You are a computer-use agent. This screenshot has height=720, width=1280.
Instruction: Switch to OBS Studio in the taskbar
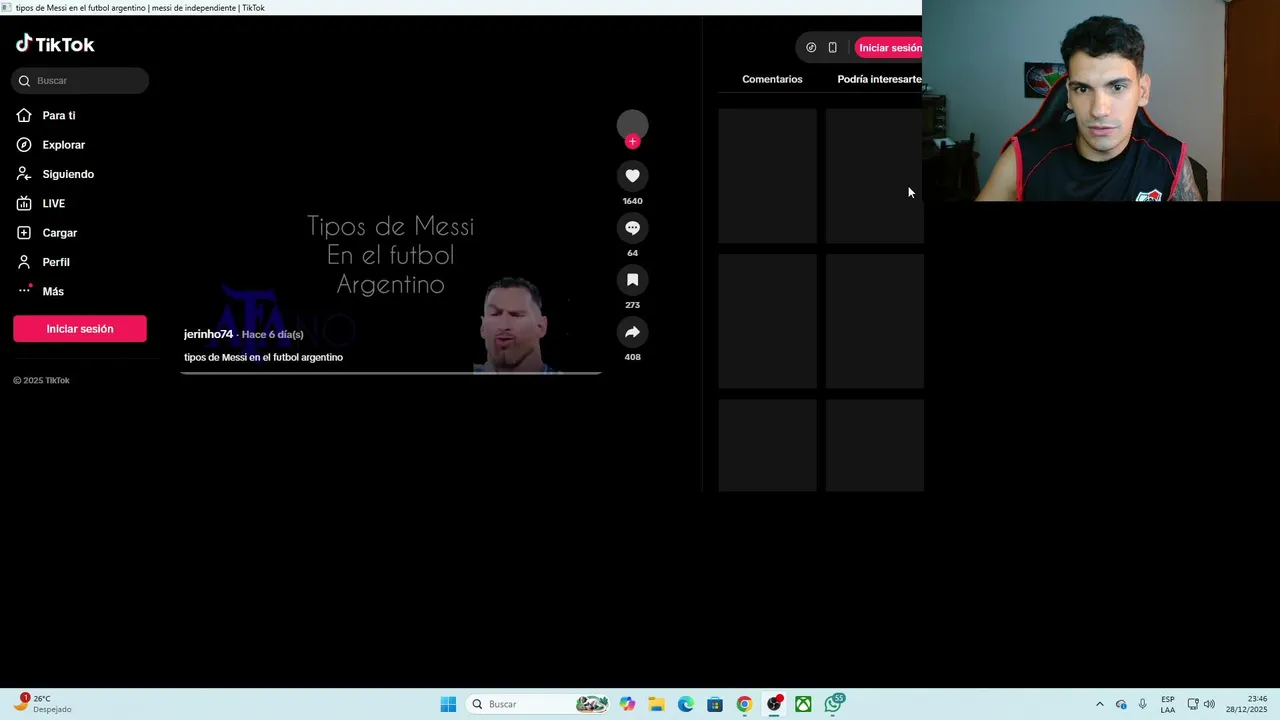(774, 704)
